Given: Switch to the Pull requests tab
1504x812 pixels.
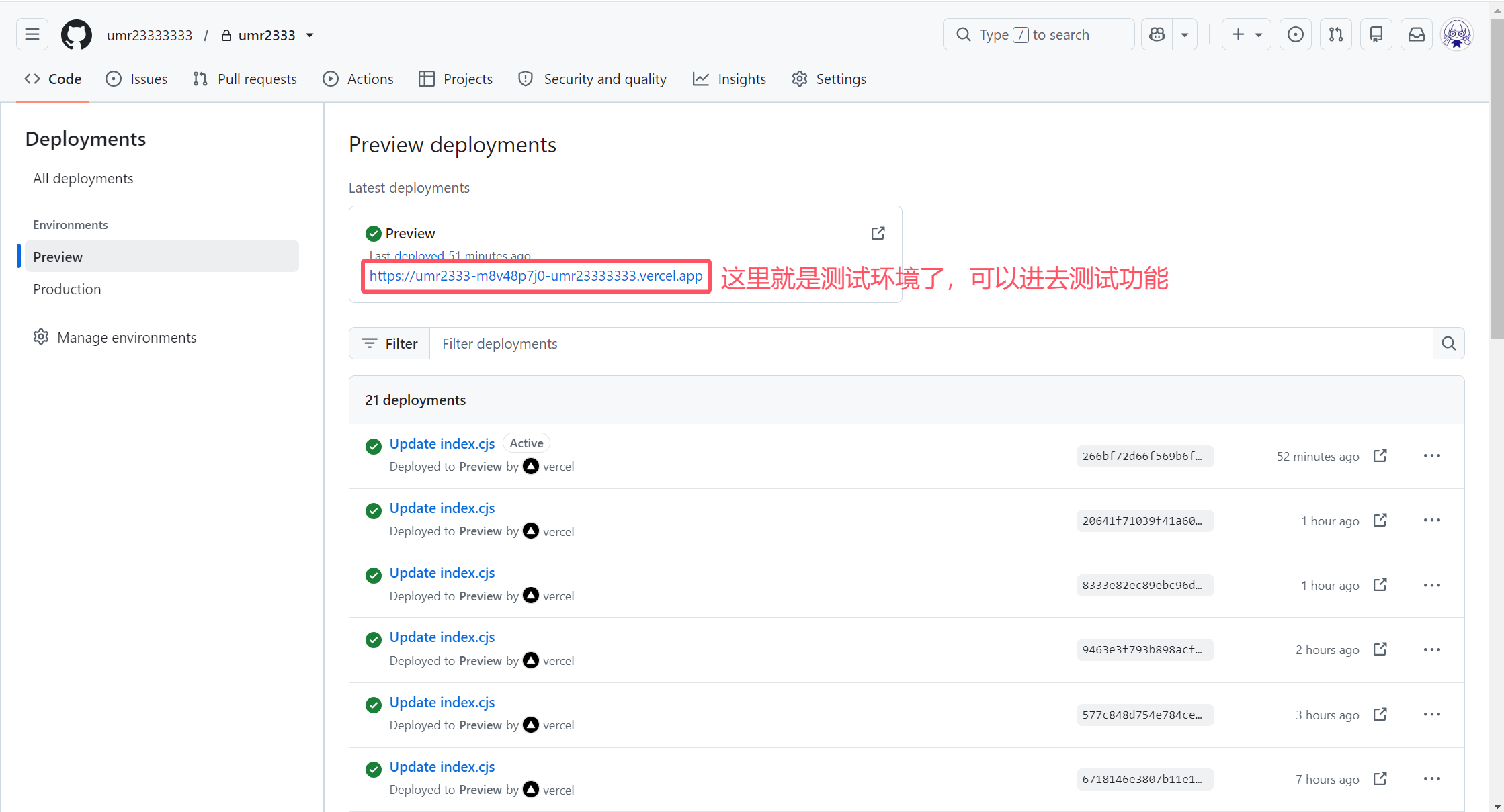Looking at the screenshot, I should [245, 79].
